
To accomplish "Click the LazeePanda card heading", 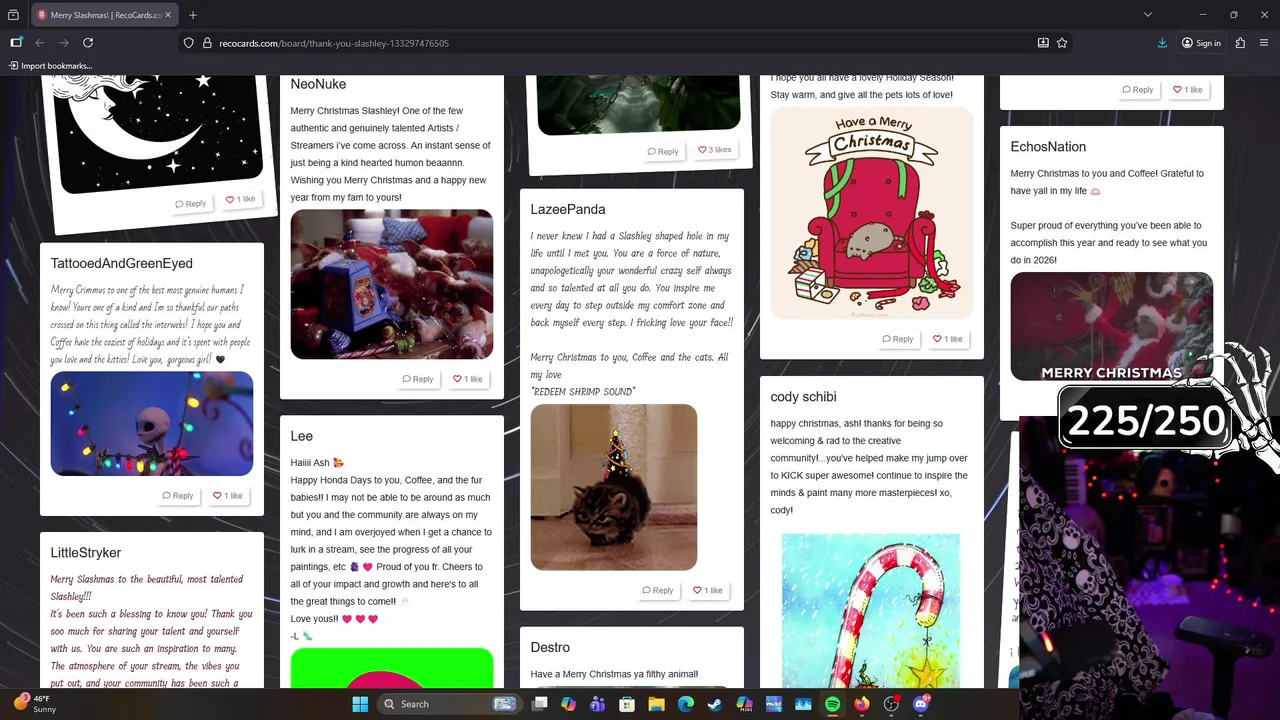I will (568, 209).
